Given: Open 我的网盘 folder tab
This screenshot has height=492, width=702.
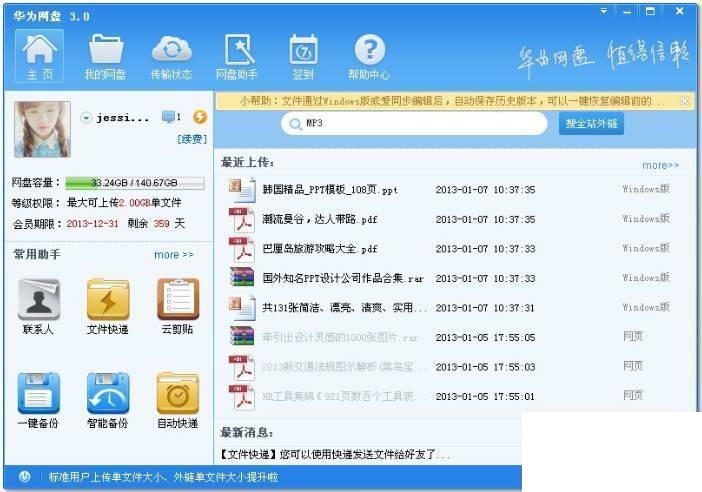Looking at the screenshot, I should tap(106, 56).
